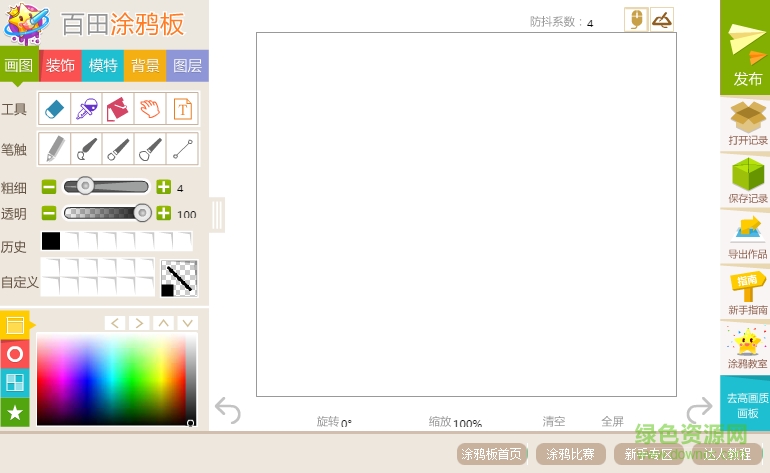The height and width of the screenshot is (473, 770).
Task: Open the 新手指南 beginner guide
Action: coord(747,292)
